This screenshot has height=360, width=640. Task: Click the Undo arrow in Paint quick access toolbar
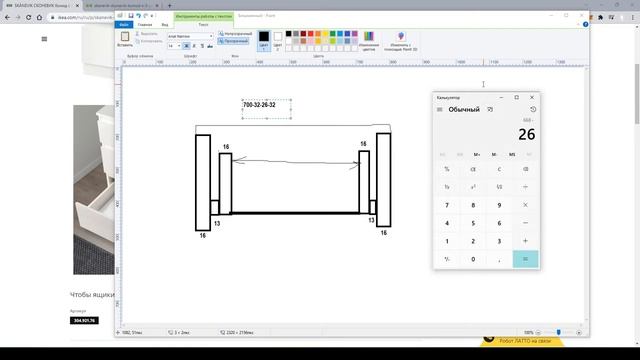coord(138,16)
